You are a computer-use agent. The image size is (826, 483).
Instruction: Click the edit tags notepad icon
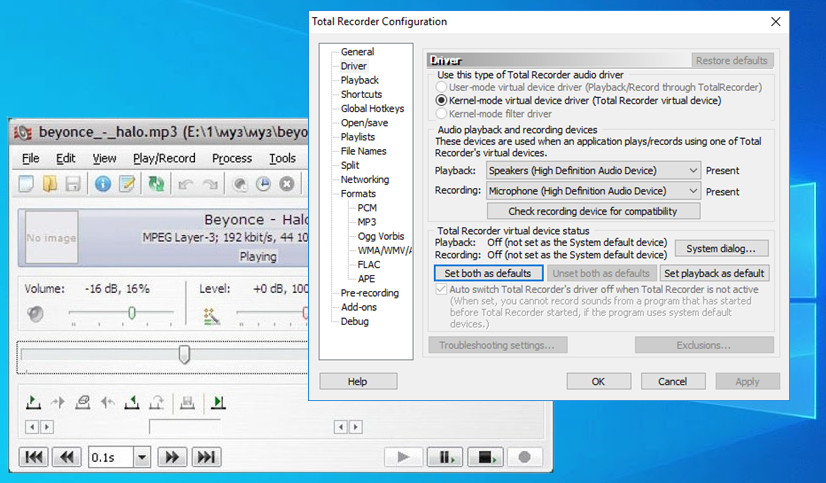click(x=127, y=184)
